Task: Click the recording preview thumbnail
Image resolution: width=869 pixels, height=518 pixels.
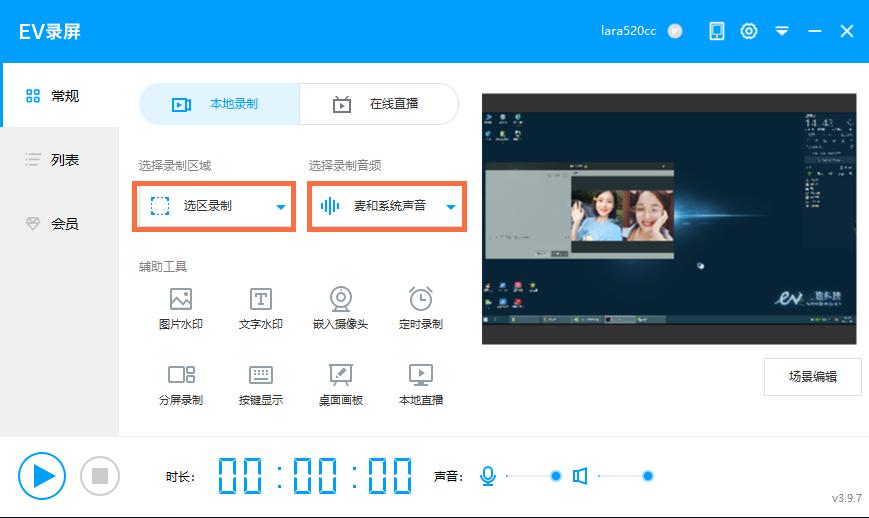Action: tap(669, 219)
